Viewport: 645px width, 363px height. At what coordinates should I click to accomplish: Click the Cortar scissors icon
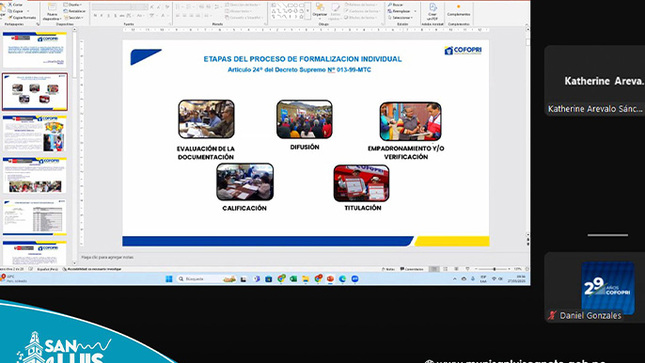(x=11, y=5)
